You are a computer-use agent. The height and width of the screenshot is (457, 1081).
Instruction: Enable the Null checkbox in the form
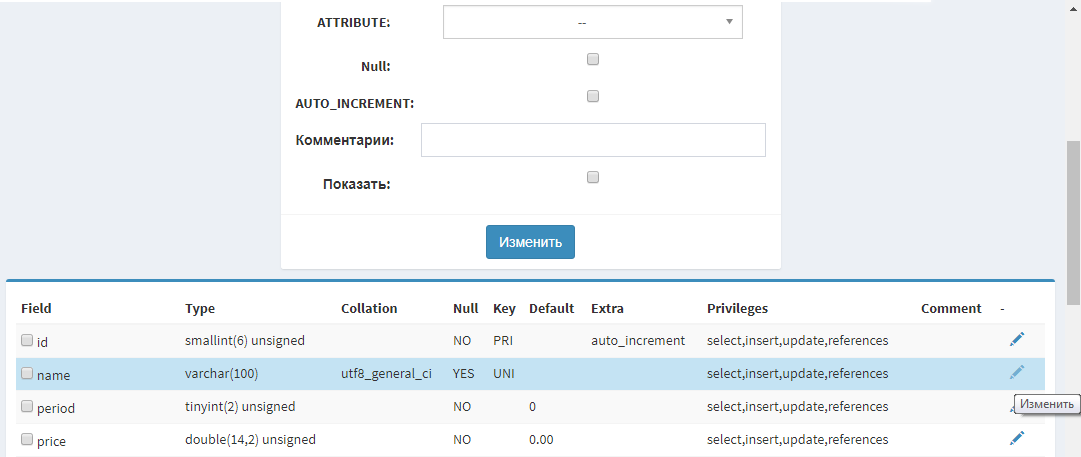click(593, 60)
